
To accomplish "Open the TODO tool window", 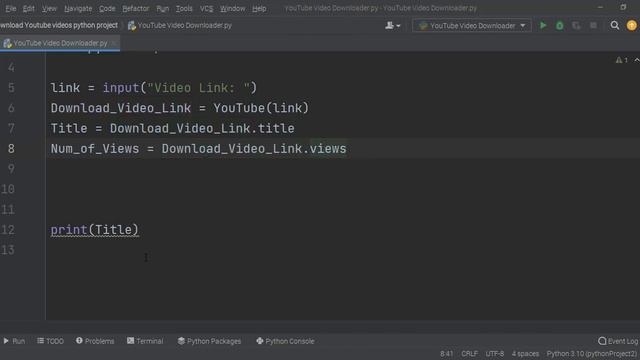I will point(50,341).
